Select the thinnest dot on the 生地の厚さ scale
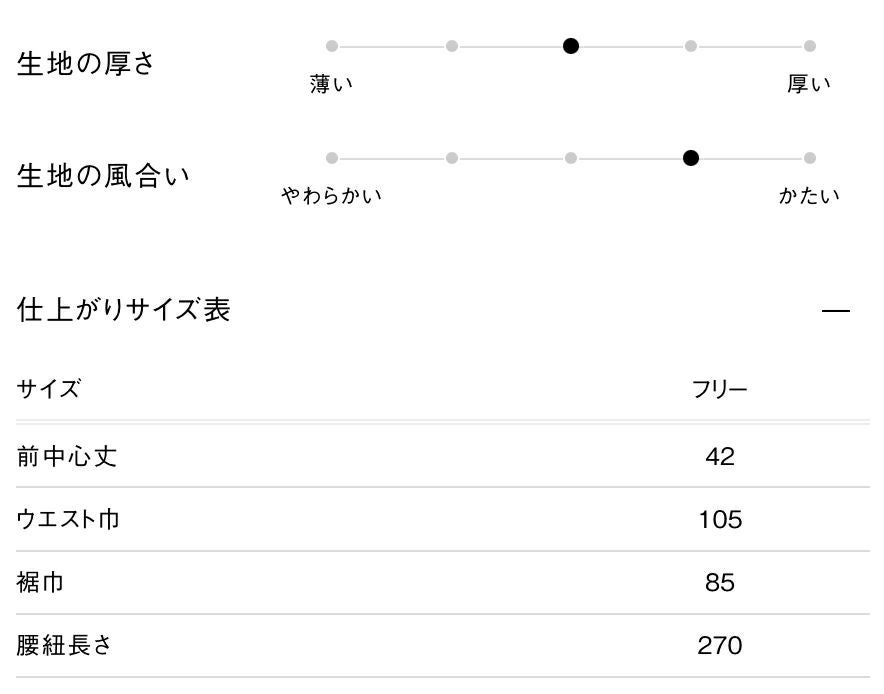This screenshot has height=694, width=884. 332,46
